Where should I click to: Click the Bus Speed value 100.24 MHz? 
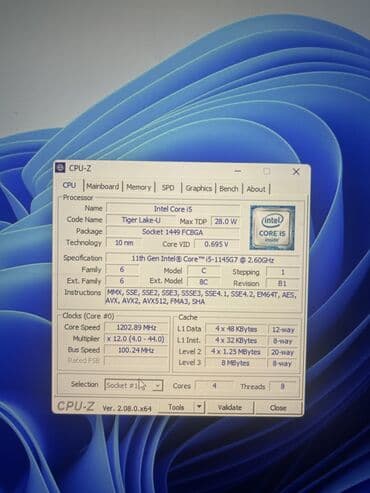136,350
